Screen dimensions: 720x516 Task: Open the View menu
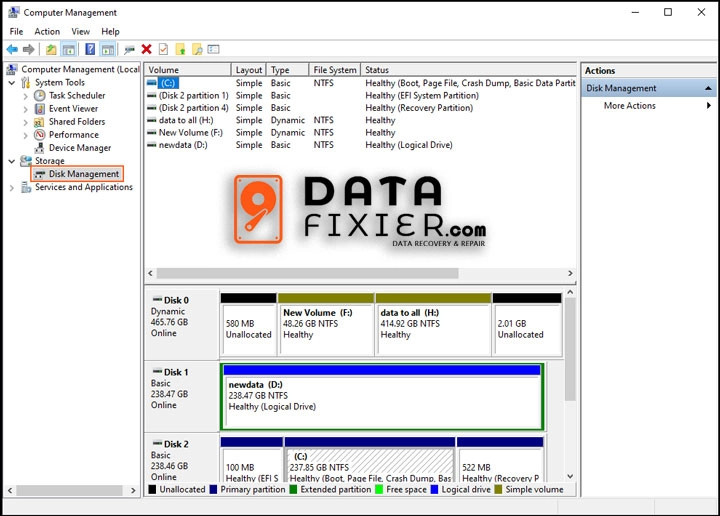click(80, 32)
